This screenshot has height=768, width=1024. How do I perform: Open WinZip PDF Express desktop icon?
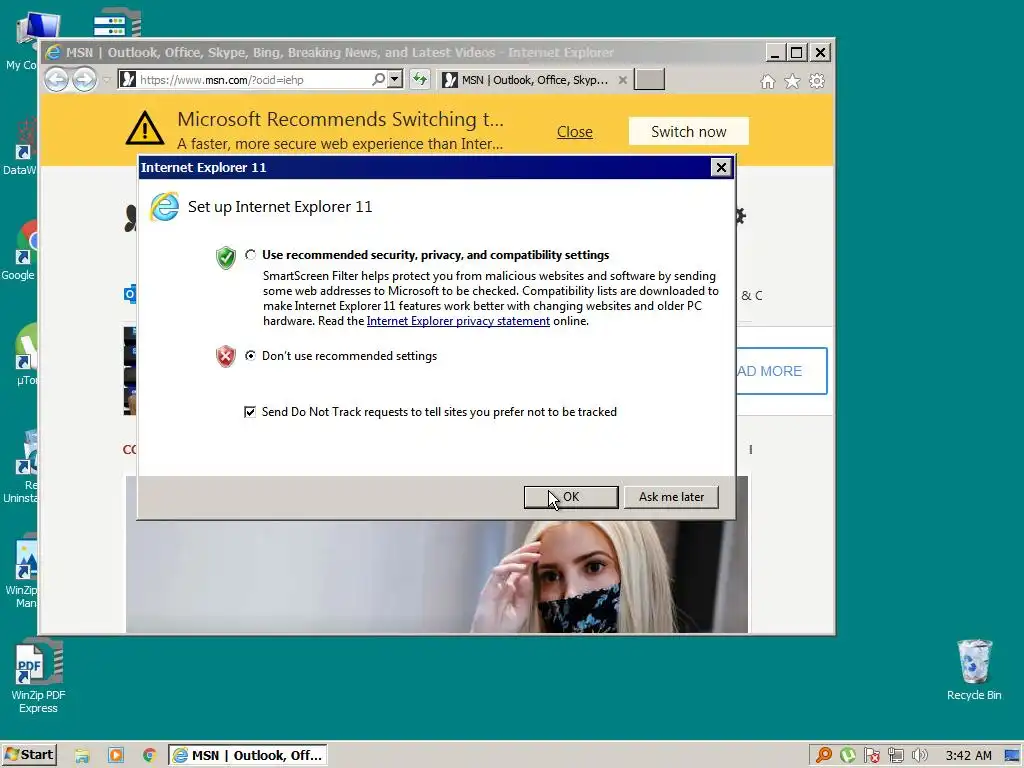(38, 677)
